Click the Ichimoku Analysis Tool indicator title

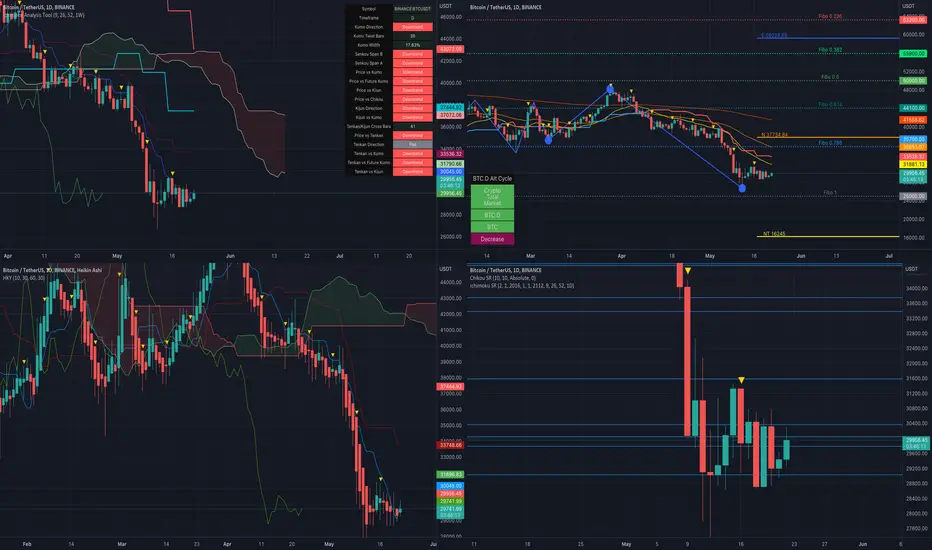45,15
